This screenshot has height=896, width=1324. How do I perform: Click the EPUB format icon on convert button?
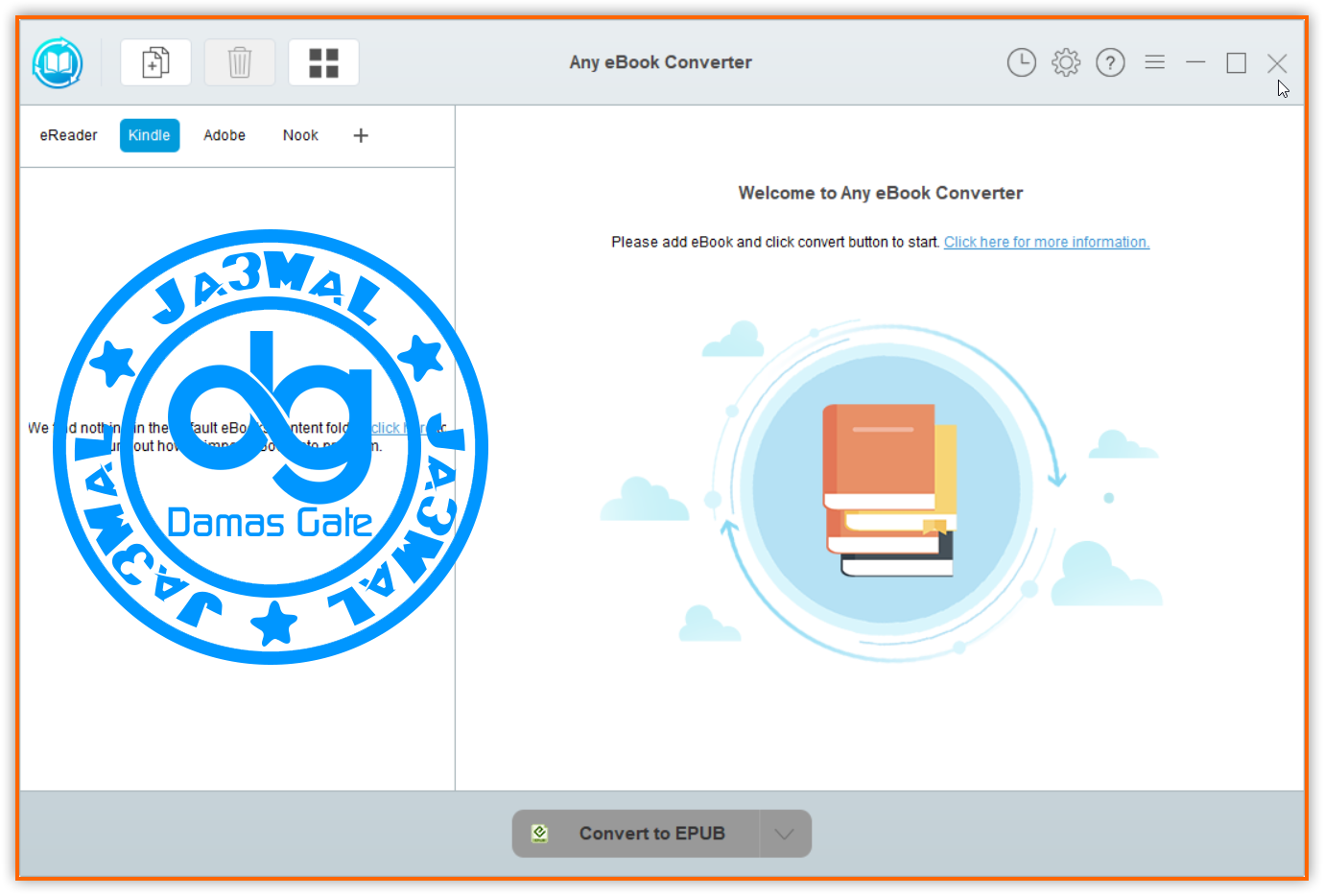540,834
